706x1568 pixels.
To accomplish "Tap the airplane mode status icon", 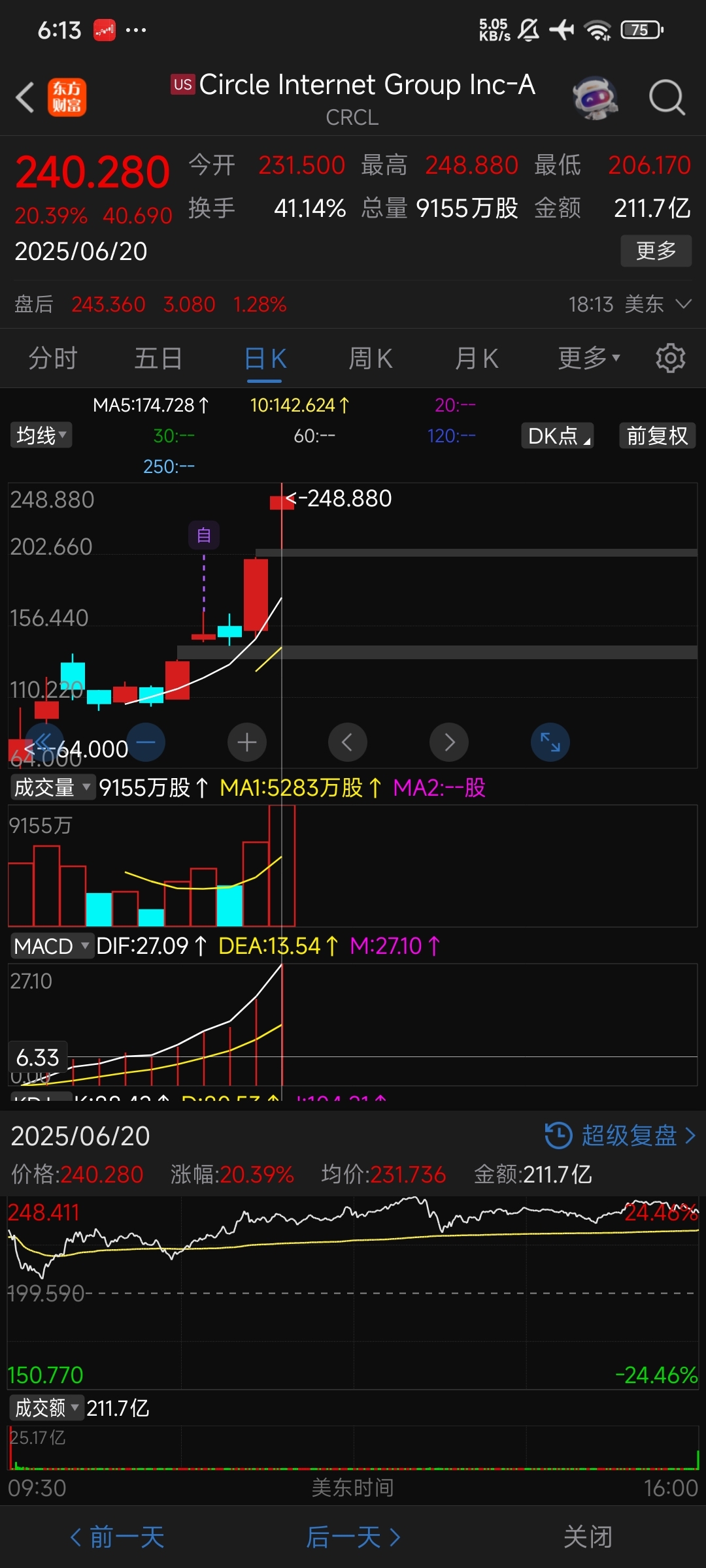I will pyautogui.click(x=562, y=29).
